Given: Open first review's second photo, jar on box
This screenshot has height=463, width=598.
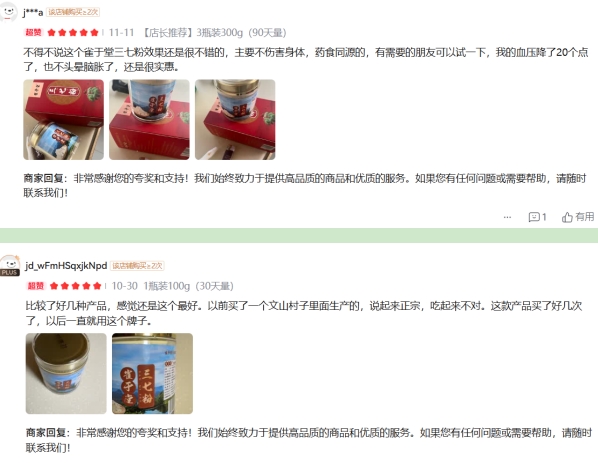Looking at the screenshot, I should pos(149,119).
